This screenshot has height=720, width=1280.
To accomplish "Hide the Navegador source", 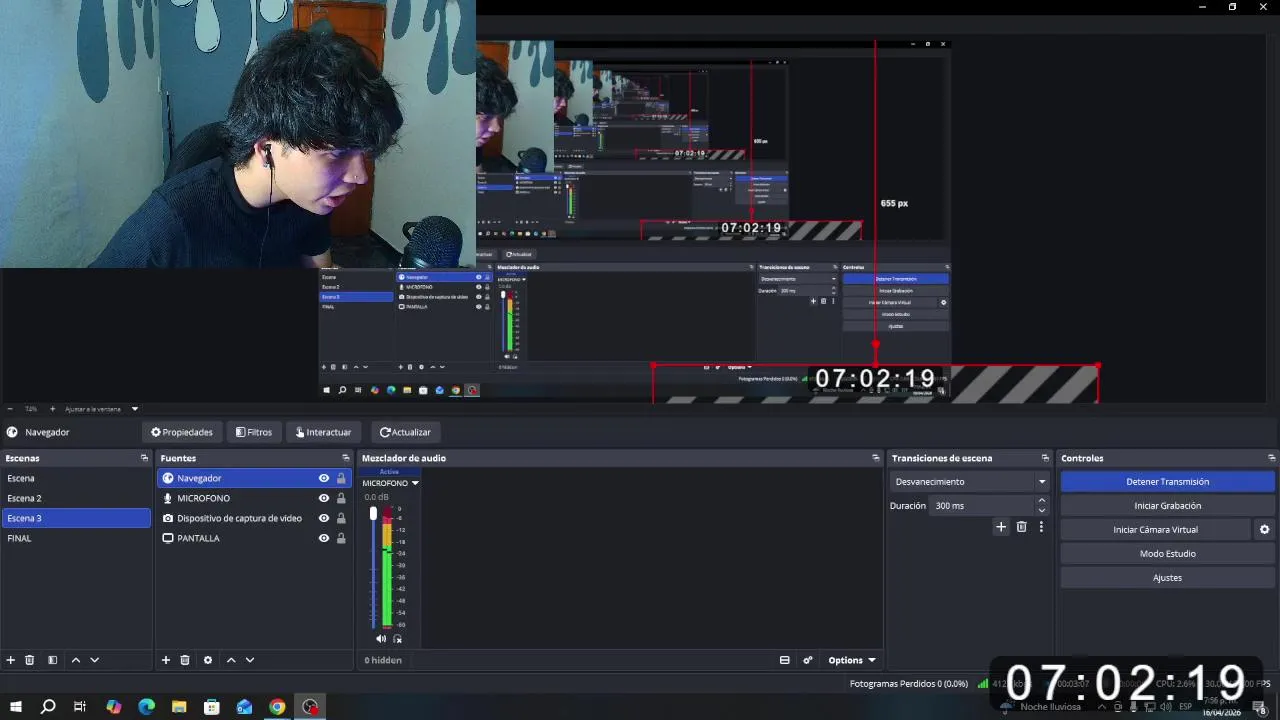I will (324, 478).
